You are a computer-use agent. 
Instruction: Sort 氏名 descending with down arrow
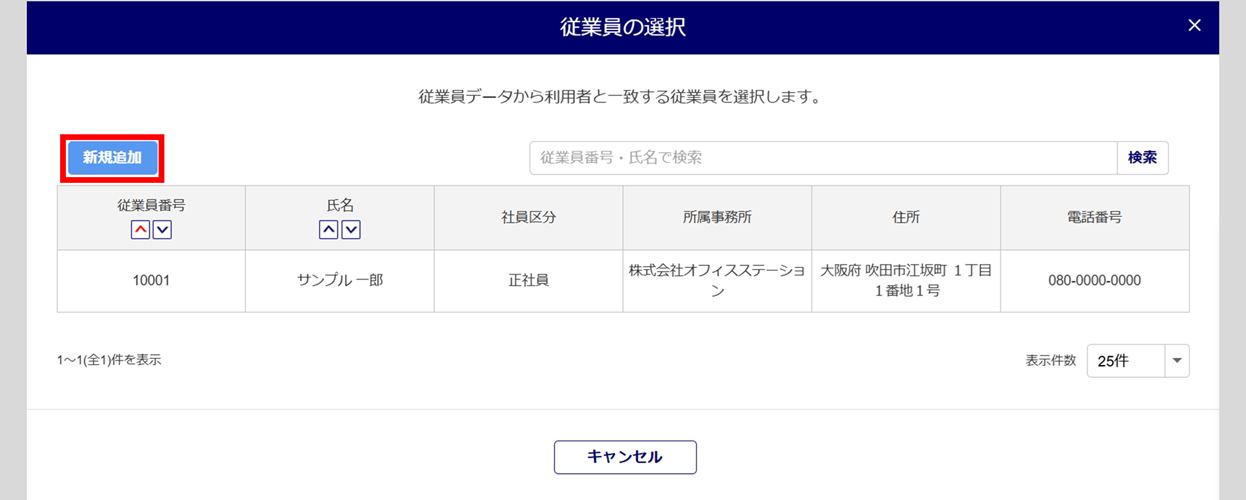(351, 230)
